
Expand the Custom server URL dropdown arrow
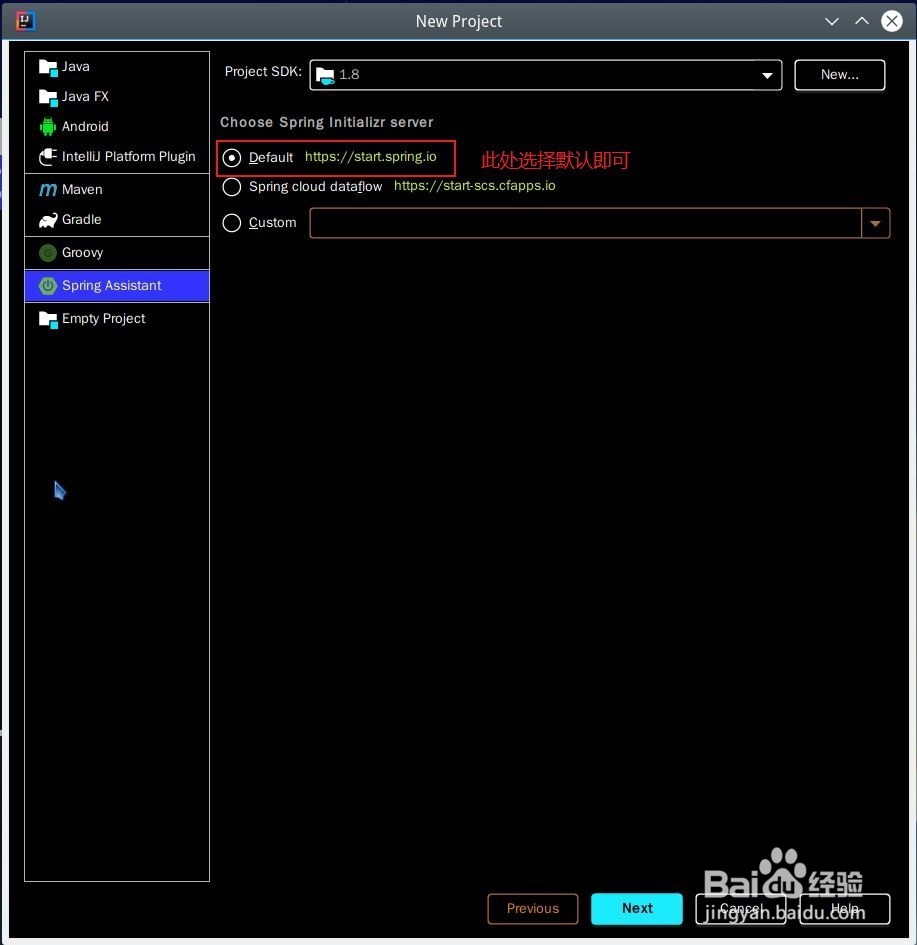[875, 224]
